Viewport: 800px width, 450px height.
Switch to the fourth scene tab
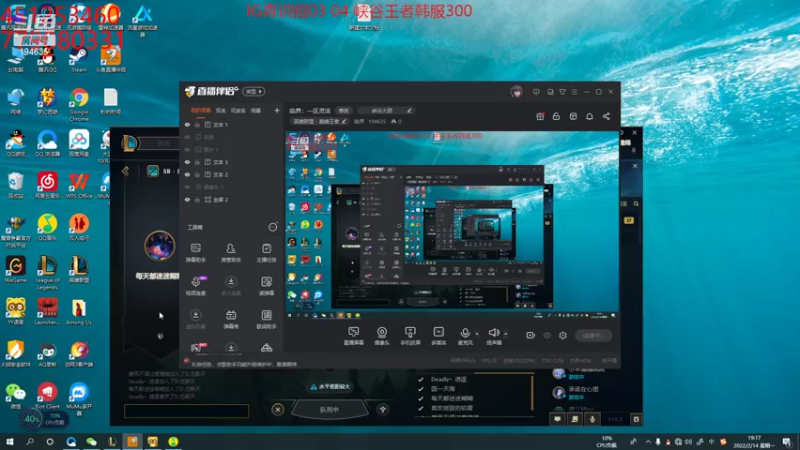(x=256, y=110)
